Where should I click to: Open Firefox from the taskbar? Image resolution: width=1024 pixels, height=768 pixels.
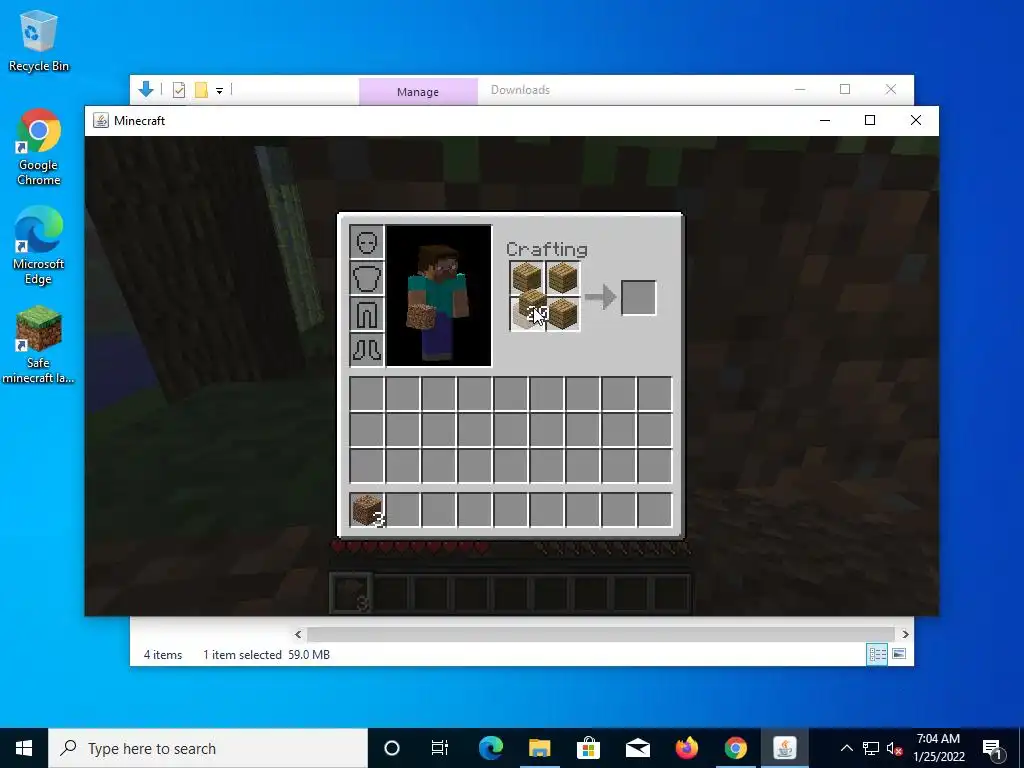coord(686,748)
